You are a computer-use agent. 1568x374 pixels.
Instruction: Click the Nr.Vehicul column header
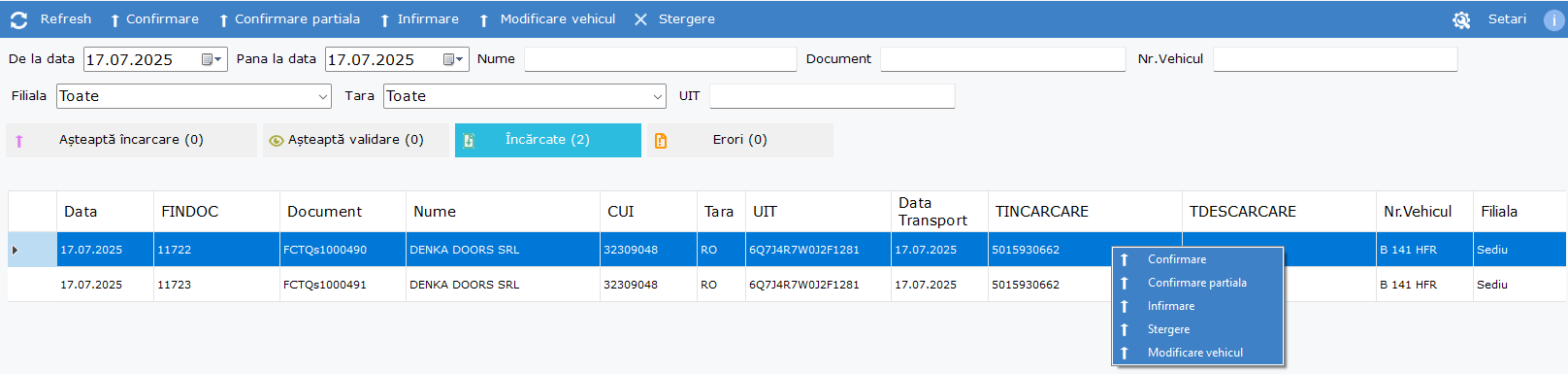point(1424,212)
